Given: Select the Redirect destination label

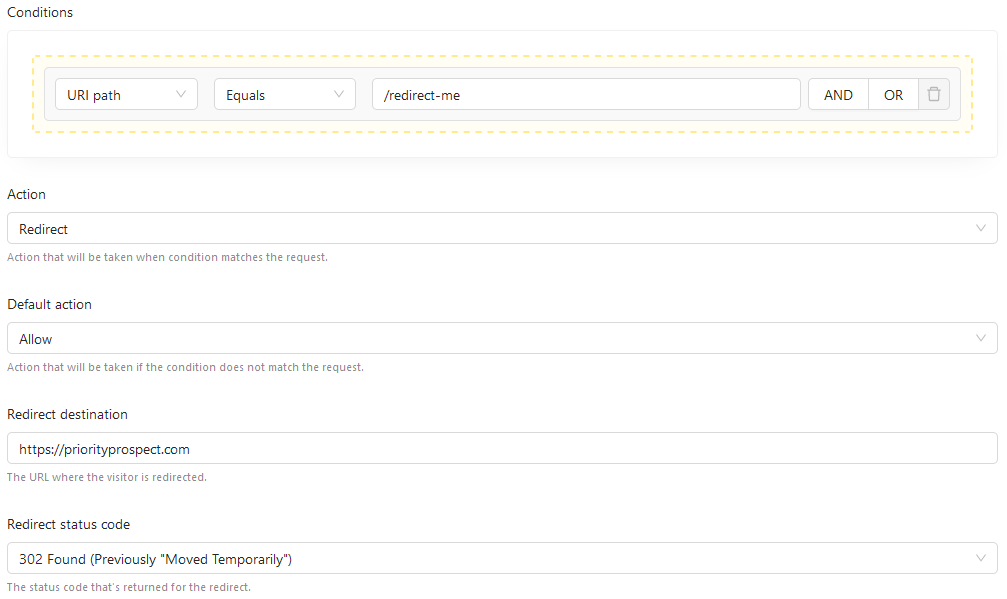Looking at the screenshot, I should click(x=67, y=415).
